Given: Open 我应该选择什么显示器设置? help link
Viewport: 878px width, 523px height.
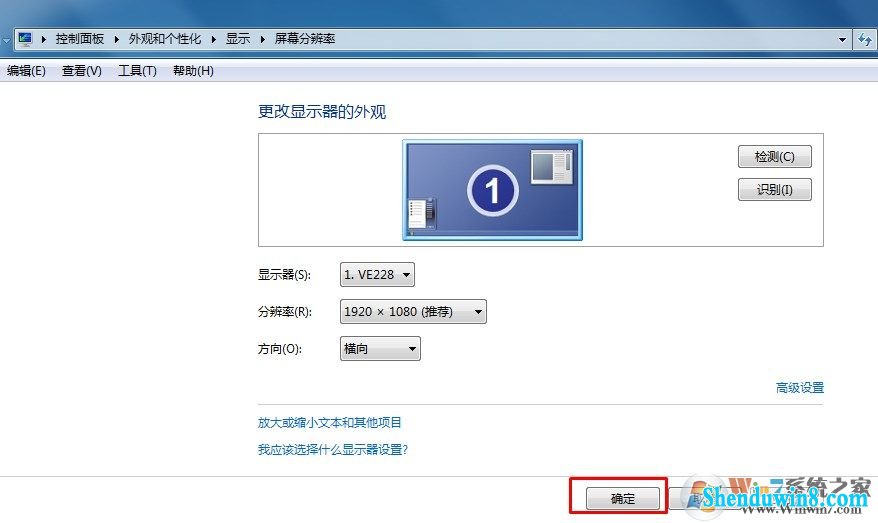Looking at the screenshot, I should click(333, 450).
